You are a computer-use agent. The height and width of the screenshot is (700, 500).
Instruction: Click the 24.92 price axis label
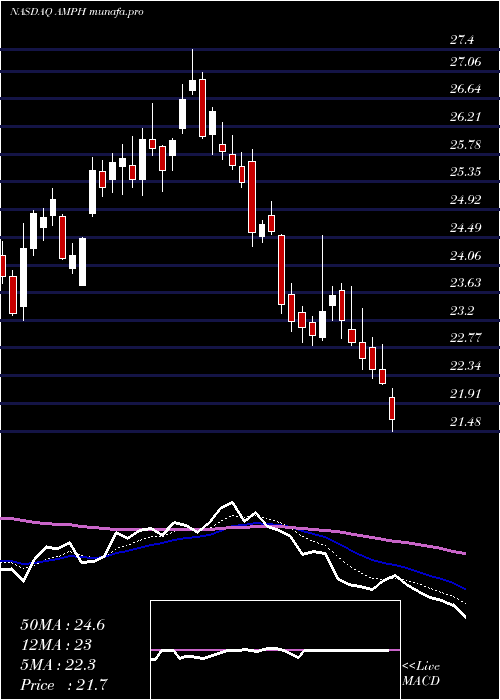tap(465, 200)
